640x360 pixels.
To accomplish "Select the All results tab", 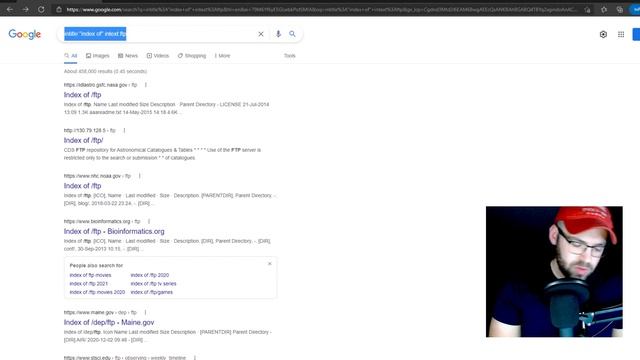I will [x=71, y=56].
